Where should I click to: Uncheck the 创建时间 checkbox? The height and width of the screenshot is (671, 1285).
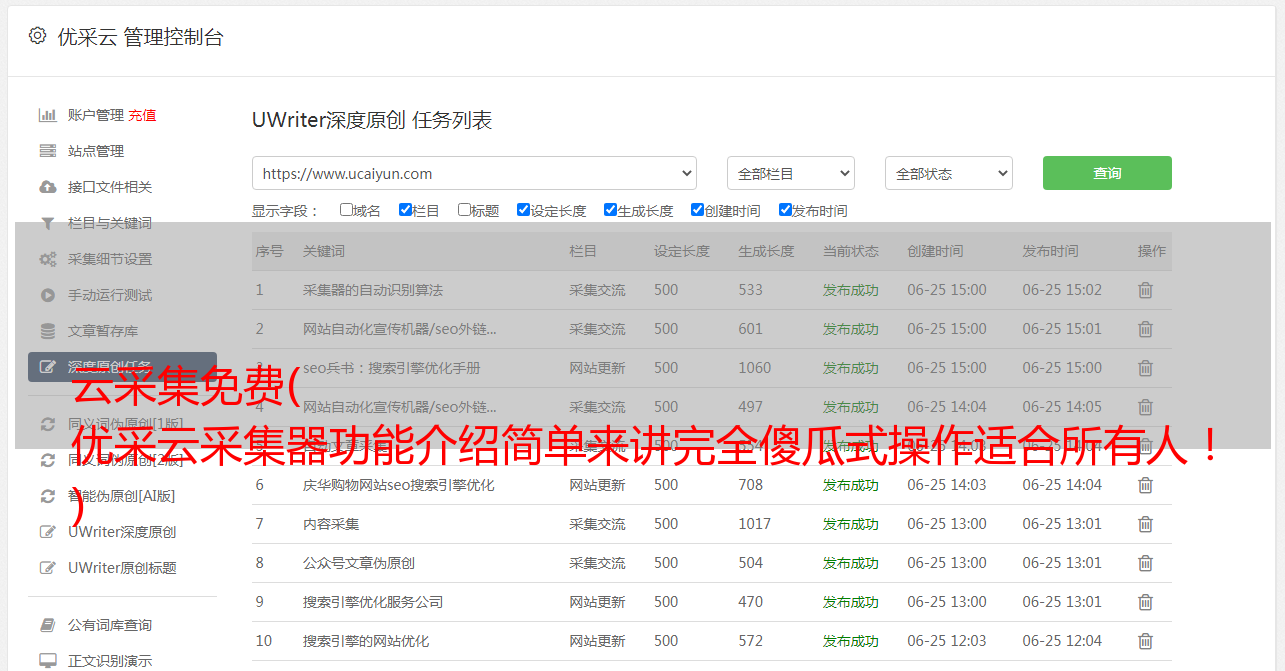pyautogui.click(x=697, y=210)
